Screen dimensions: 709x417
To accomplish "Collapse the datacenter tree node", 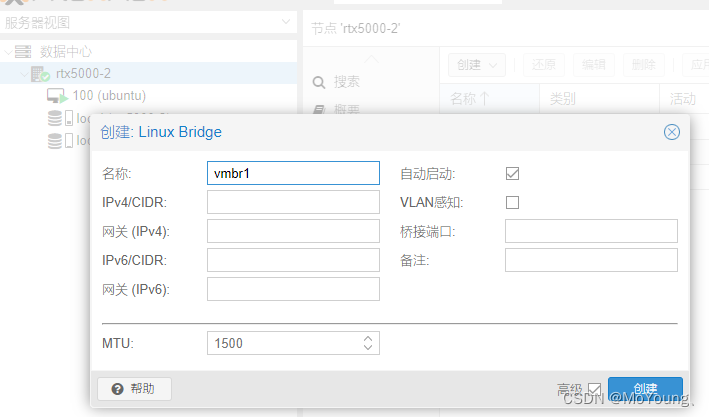I will [x=8, y=52].
